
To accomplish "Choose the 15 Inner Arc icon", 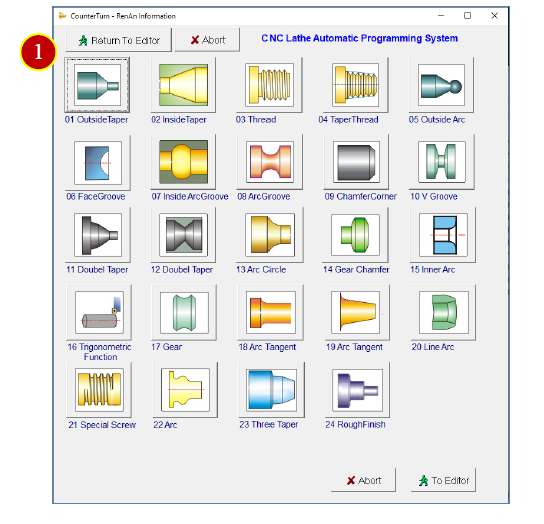I will coord(443,235).
